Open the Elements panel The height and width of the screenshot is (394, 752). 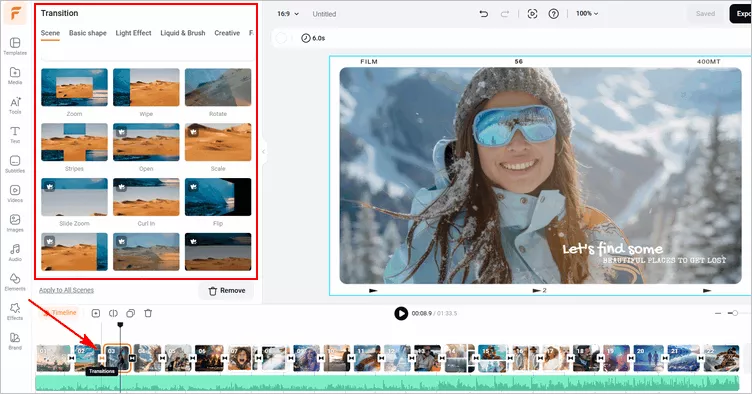[x=15, y=282]
